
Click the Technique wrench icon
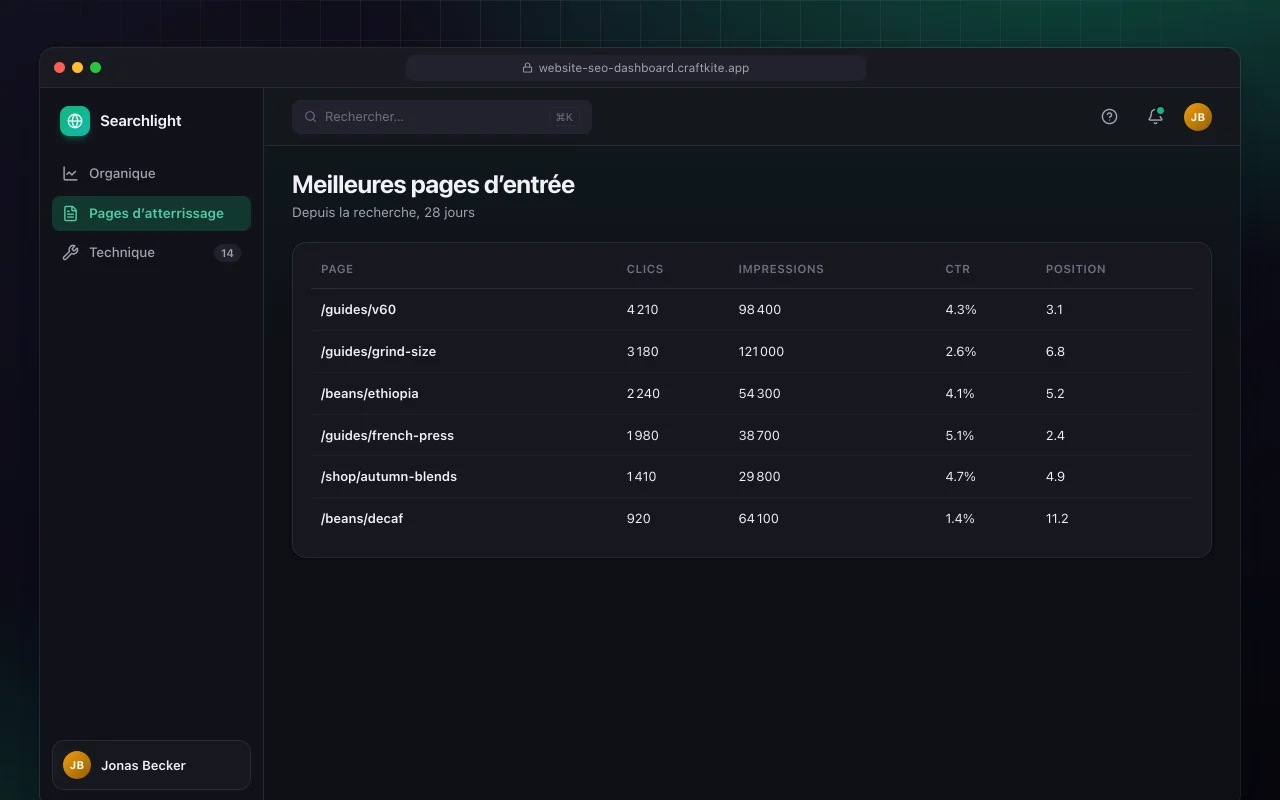click(x=70, y=253)
